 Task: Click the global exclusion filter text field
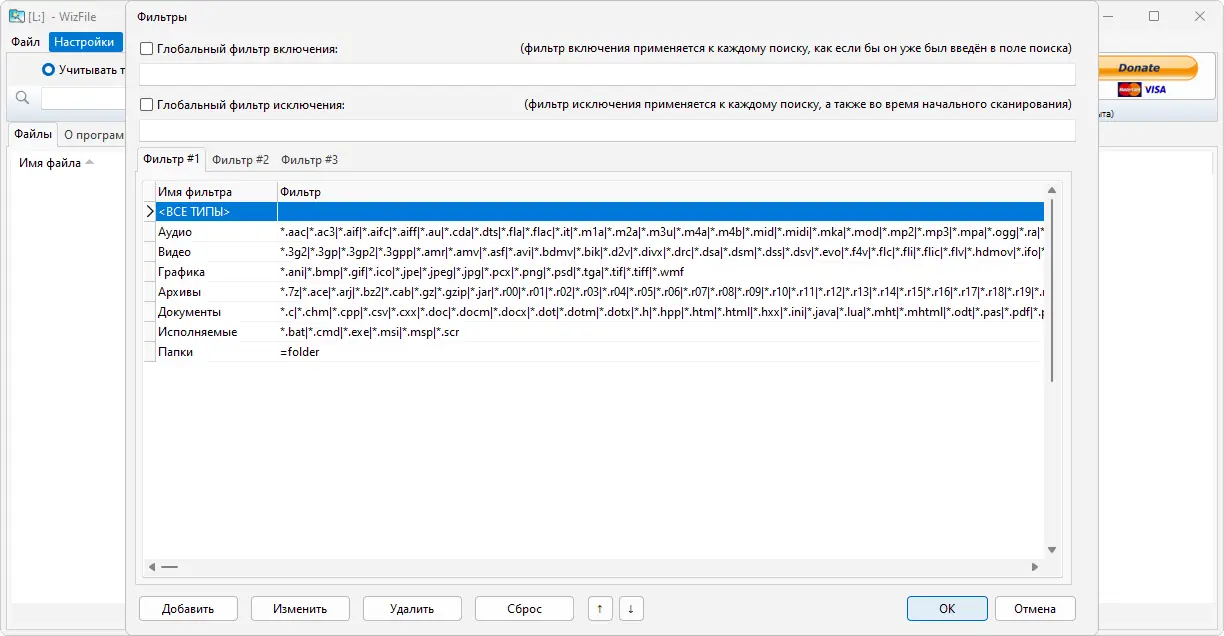point(607,130)
